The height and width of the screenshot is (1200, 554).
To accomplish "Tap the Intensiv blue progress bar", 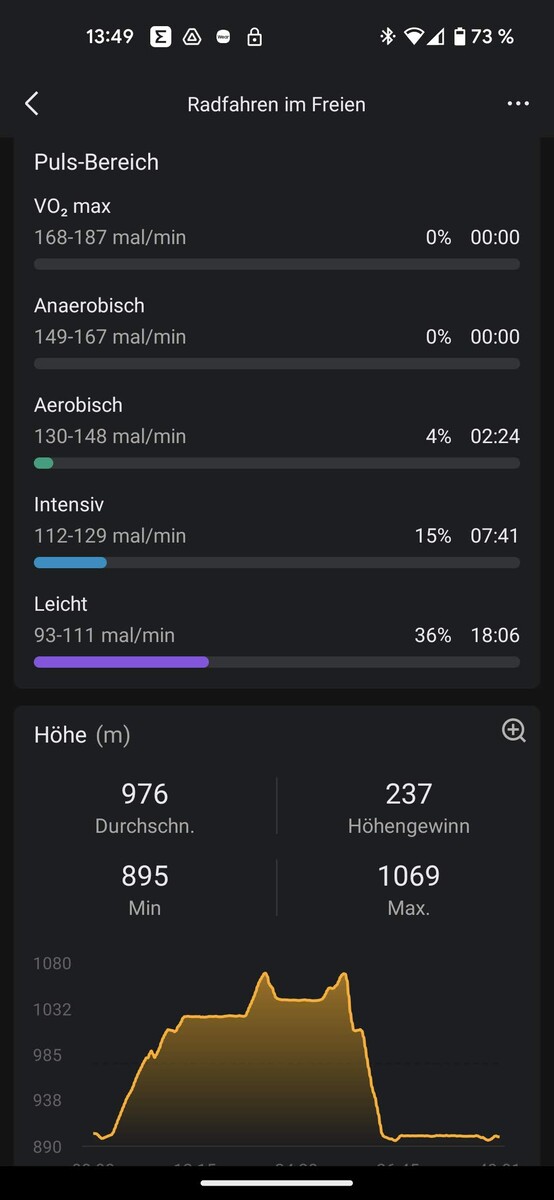I will (x=277, y=563).
